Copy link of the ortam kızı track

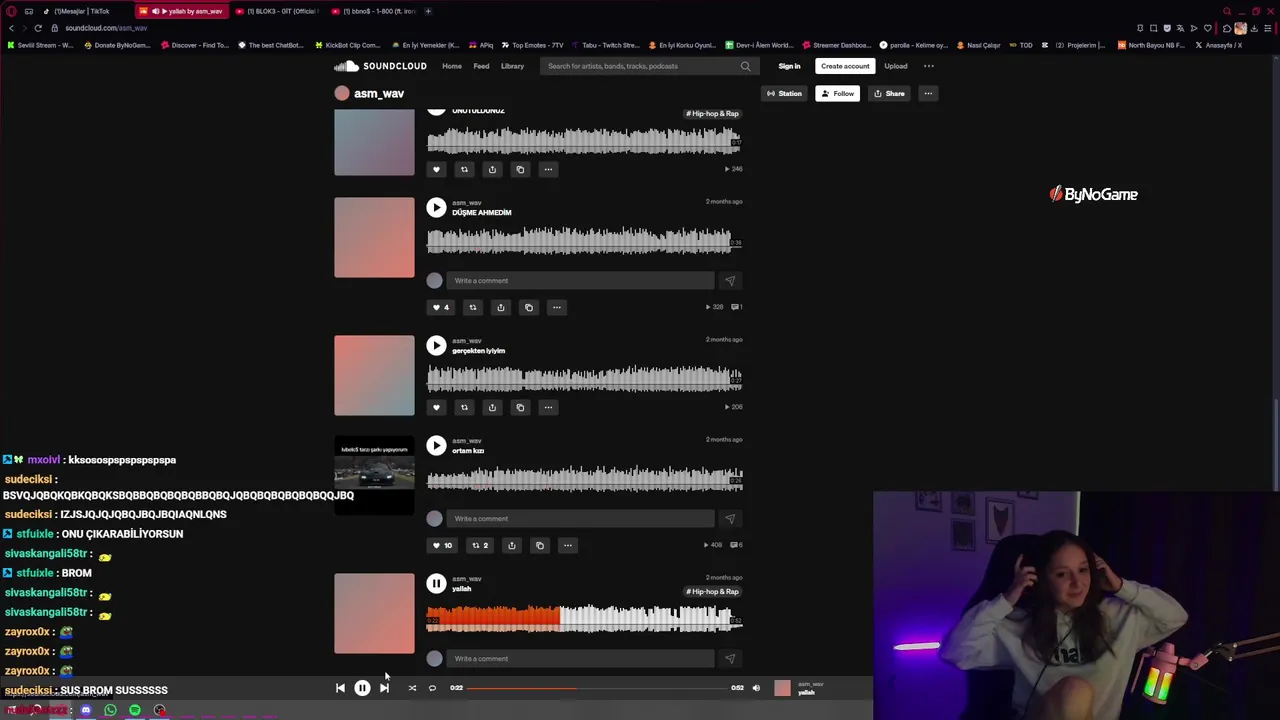[540, 545]
